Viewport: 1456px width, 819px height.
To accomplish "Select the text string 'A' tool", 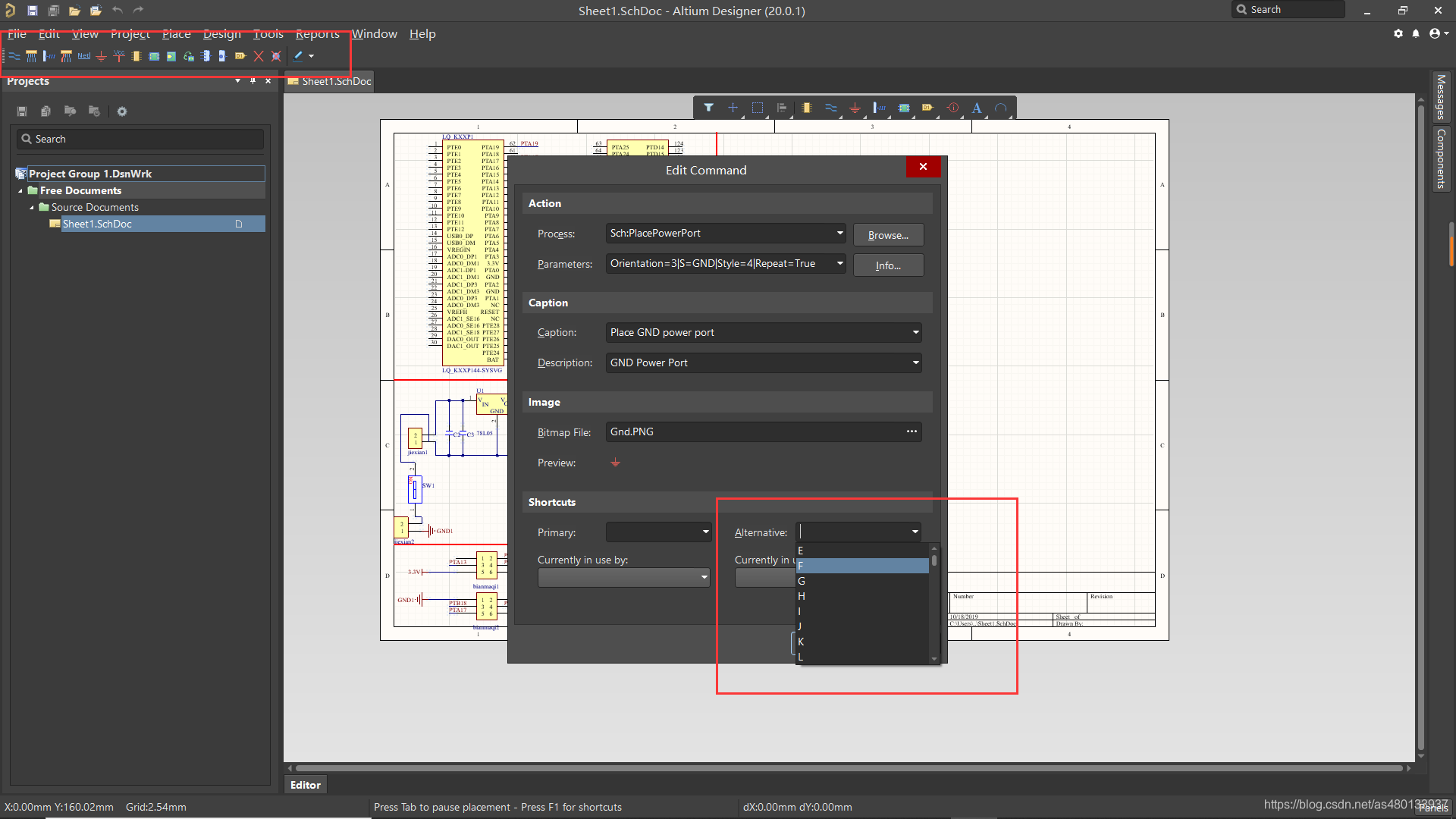I will click(977, 108).
